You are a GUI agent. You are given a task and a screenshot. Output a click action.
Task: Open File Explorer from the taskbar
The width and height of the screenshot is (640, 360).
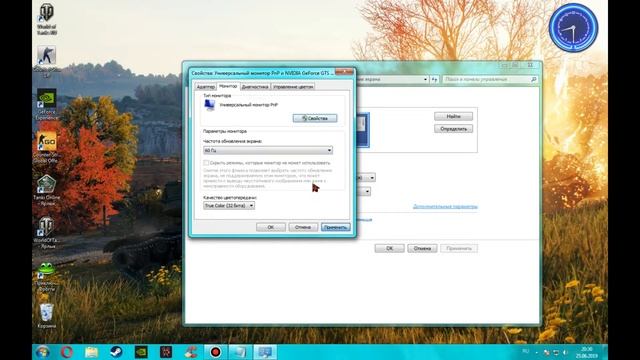click(92, 352)
